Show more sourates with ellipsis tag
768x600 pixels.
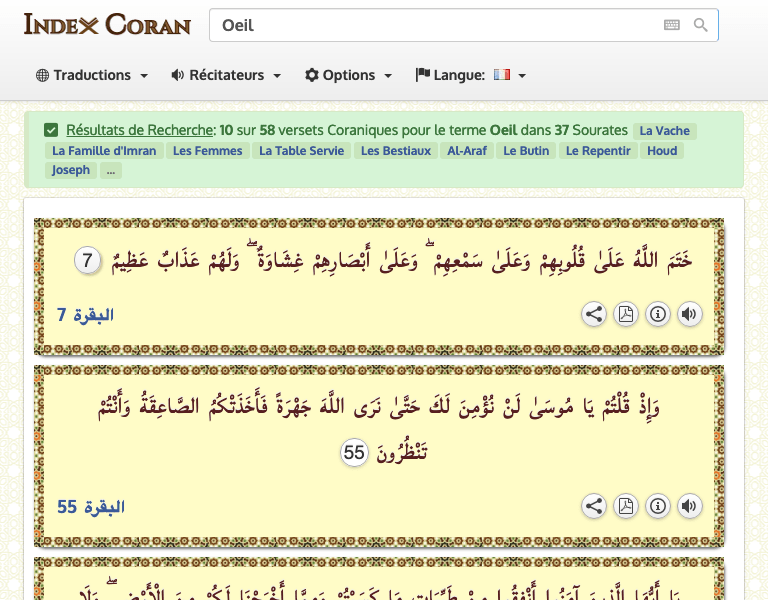111,170
